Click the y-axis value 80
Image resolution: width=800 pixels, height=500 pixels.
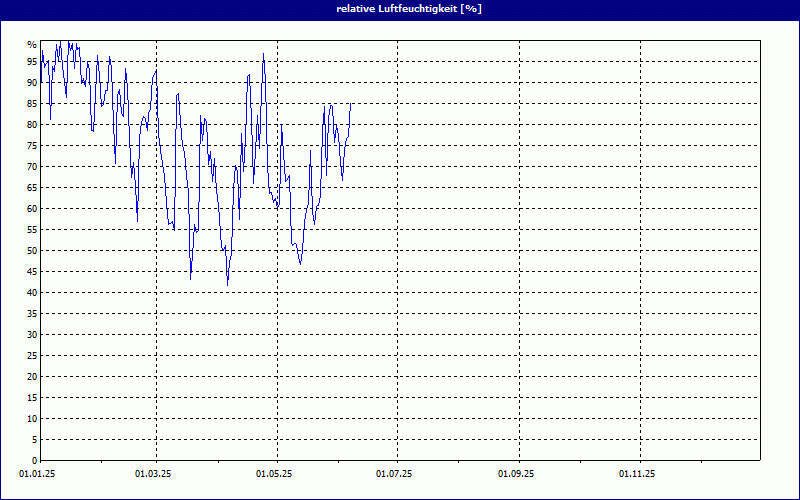[32, 124]
